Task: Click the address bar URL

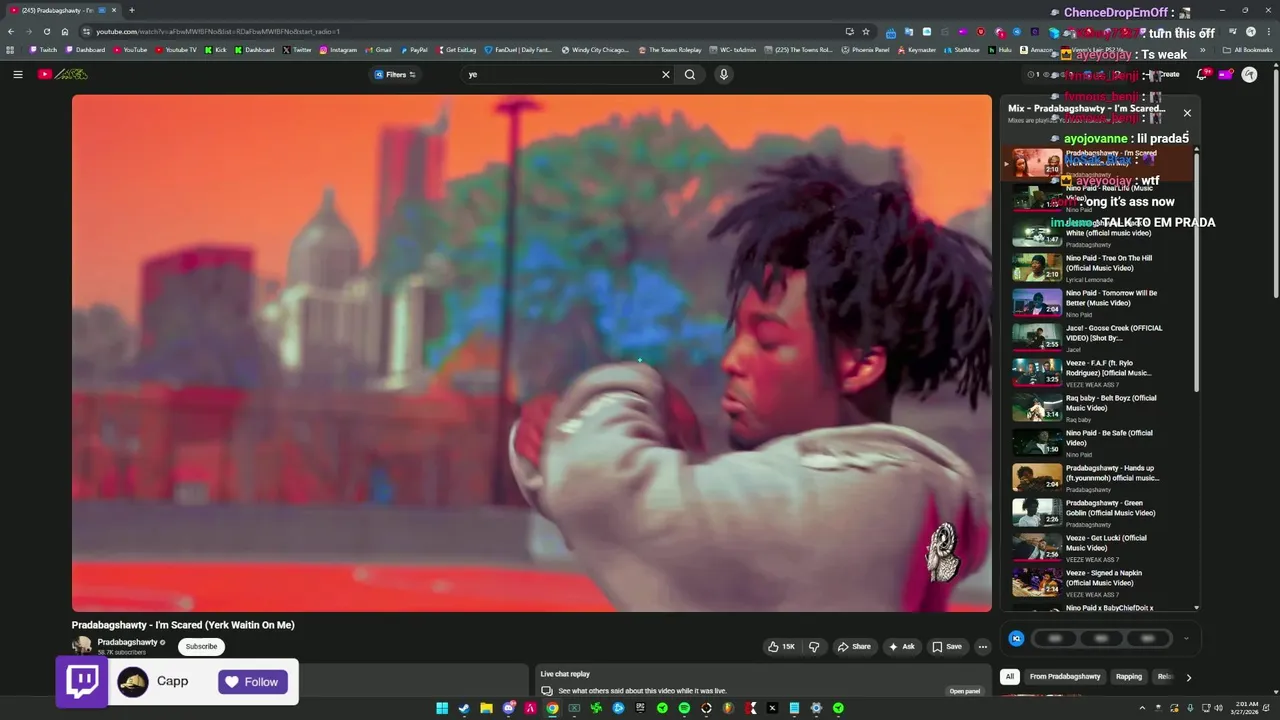Action: 217,31
